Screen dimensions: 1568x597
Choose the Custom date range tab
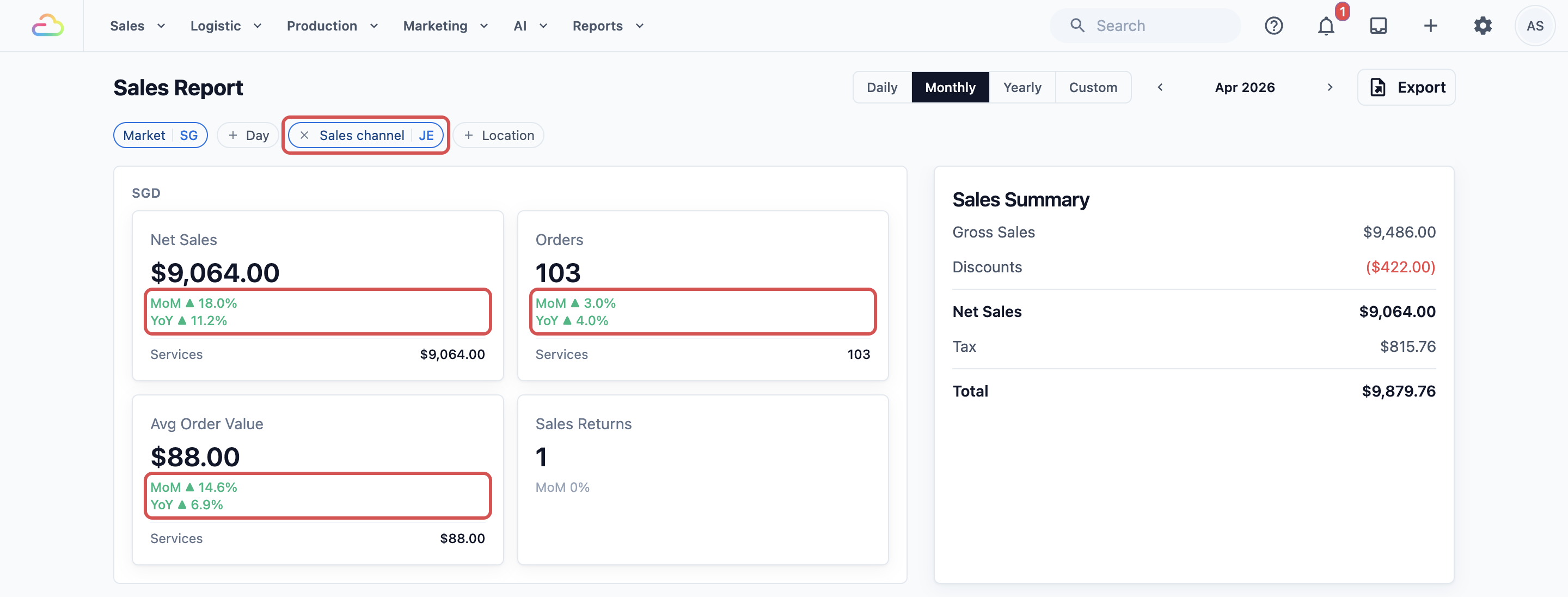[1093, 87]
